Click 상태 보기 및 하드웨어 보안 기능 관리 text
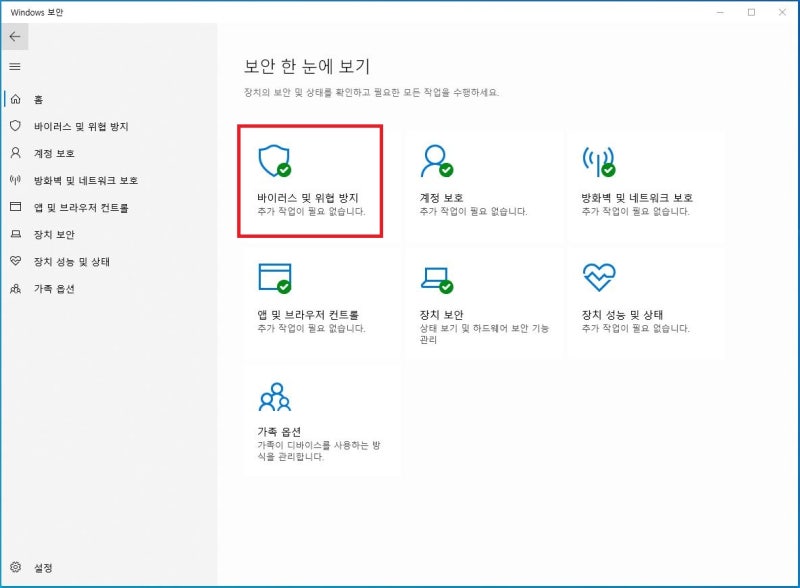Viewport: 800px width, 588px height. [x=484, y=334]
